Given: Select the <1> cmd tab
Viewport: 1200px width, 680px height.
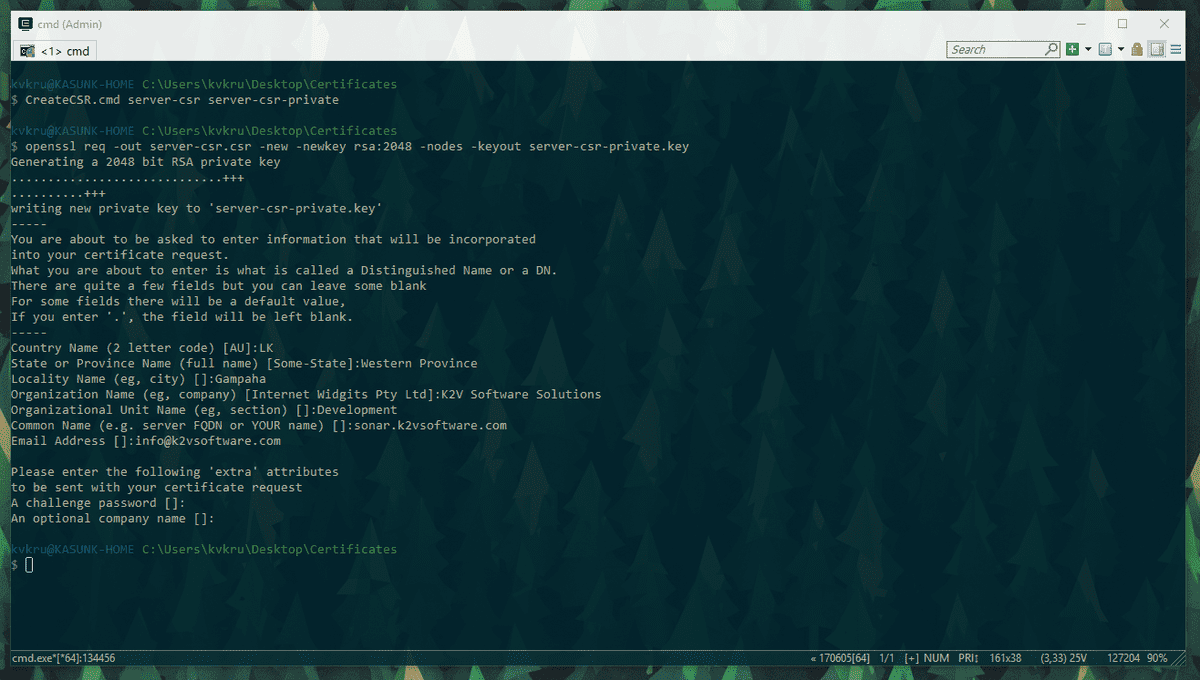Looking at the screenshot, I should [x=60, y=50].
